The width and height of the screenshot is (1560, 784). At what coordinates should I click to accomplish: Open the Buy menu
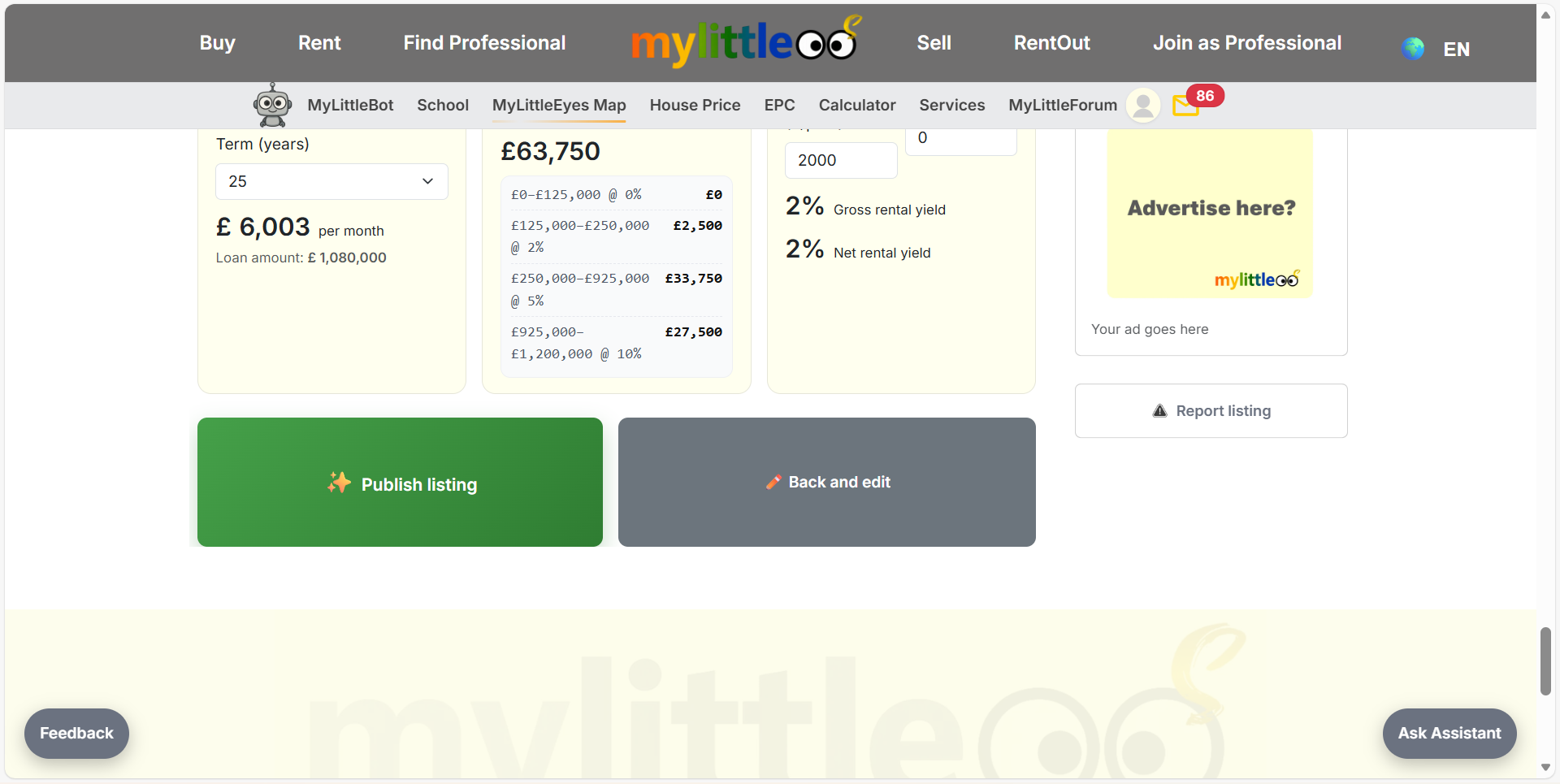pos(217,43)
